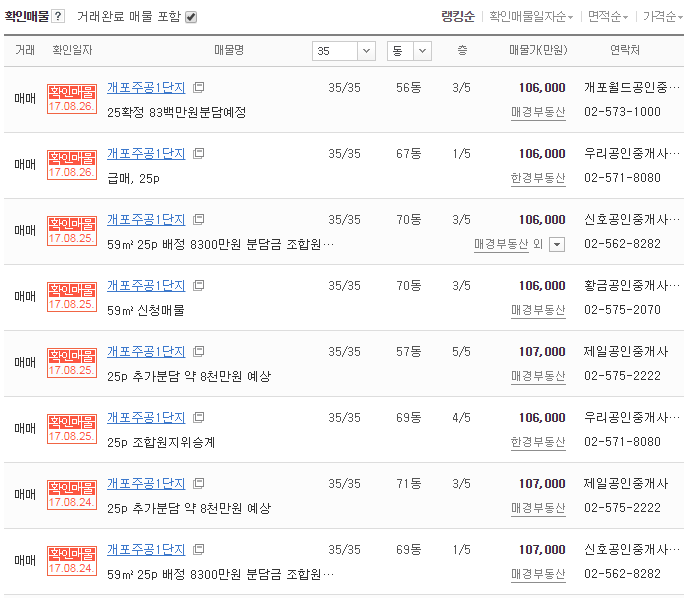Open new-window icon beside 56동 listing name
The width and height of the screenshot is (698, 598).
coord(199,87)
